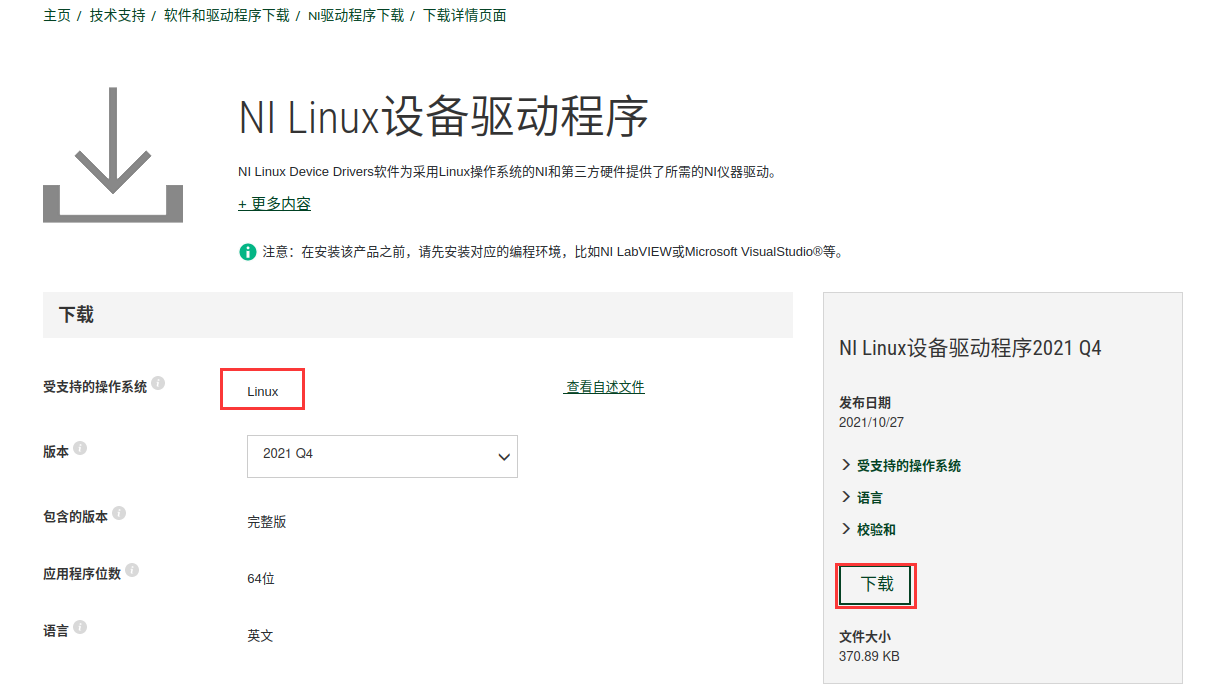This screenshot has width=1212, height=697.
Task: Click the 发布日期 label
Action: click(865, 403)
